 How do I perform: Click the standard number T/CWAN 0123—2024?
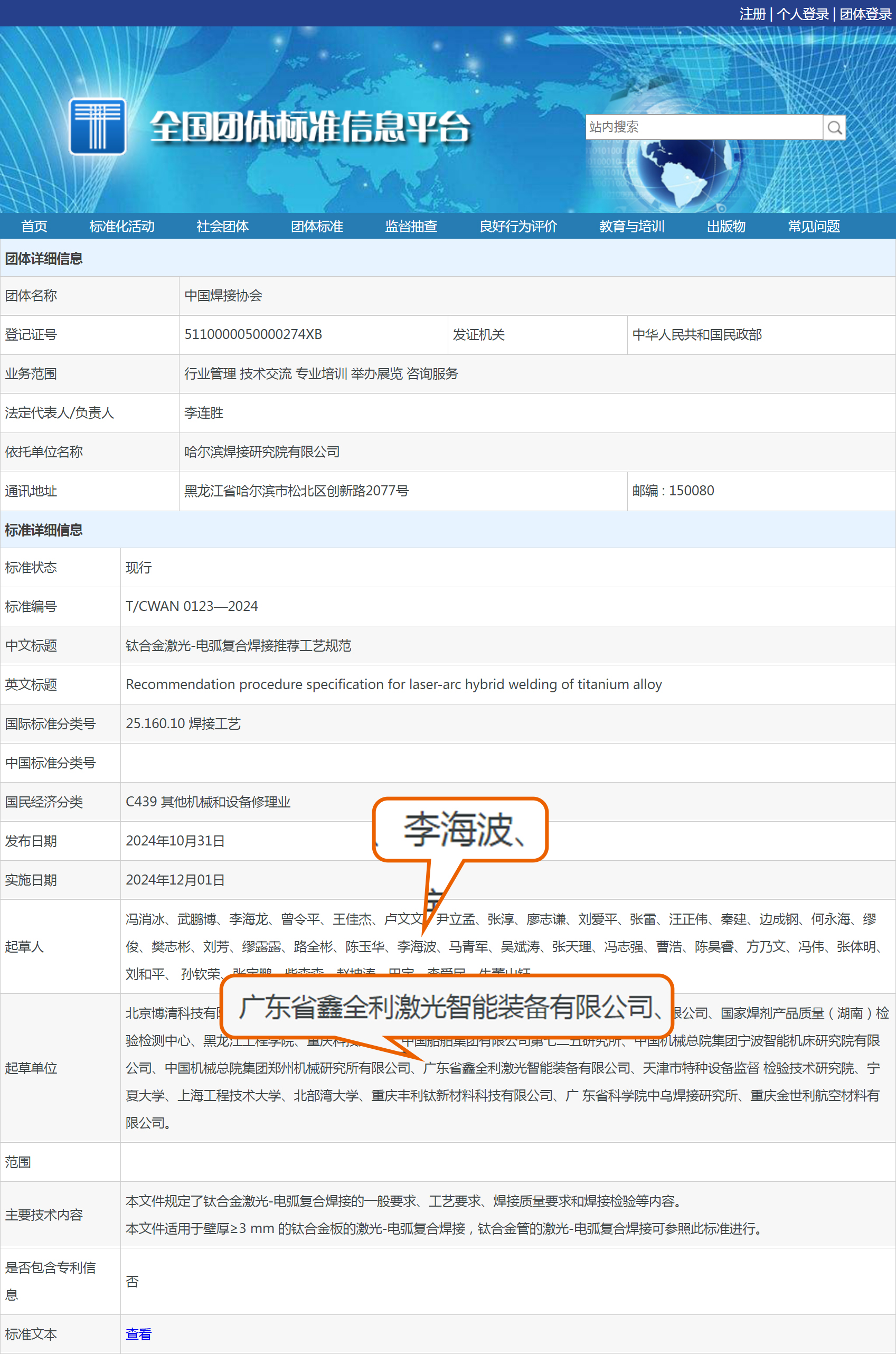point(192,606)
